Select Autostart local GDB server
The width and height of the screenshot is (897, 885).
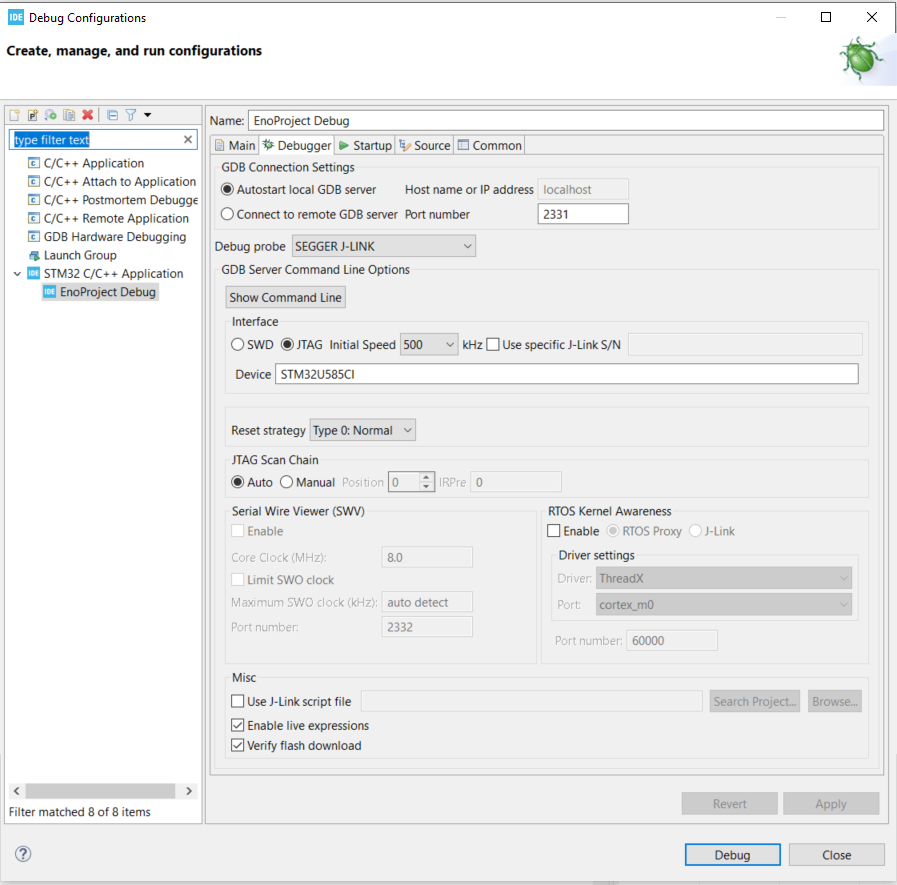[227, 189]
